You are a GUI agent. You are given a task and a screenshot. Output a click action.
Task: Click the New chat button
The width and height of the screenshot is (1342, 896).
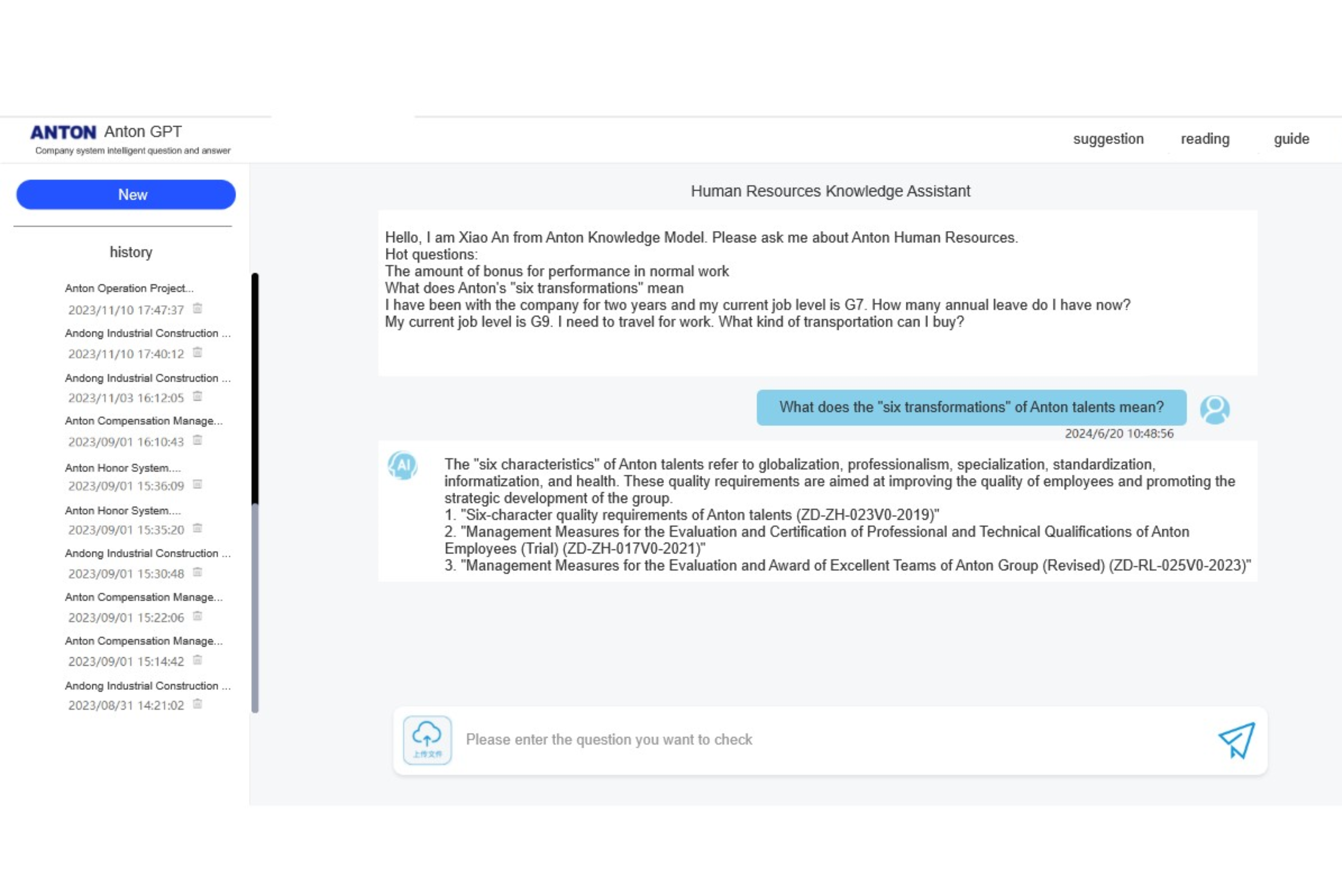[126, 195]
